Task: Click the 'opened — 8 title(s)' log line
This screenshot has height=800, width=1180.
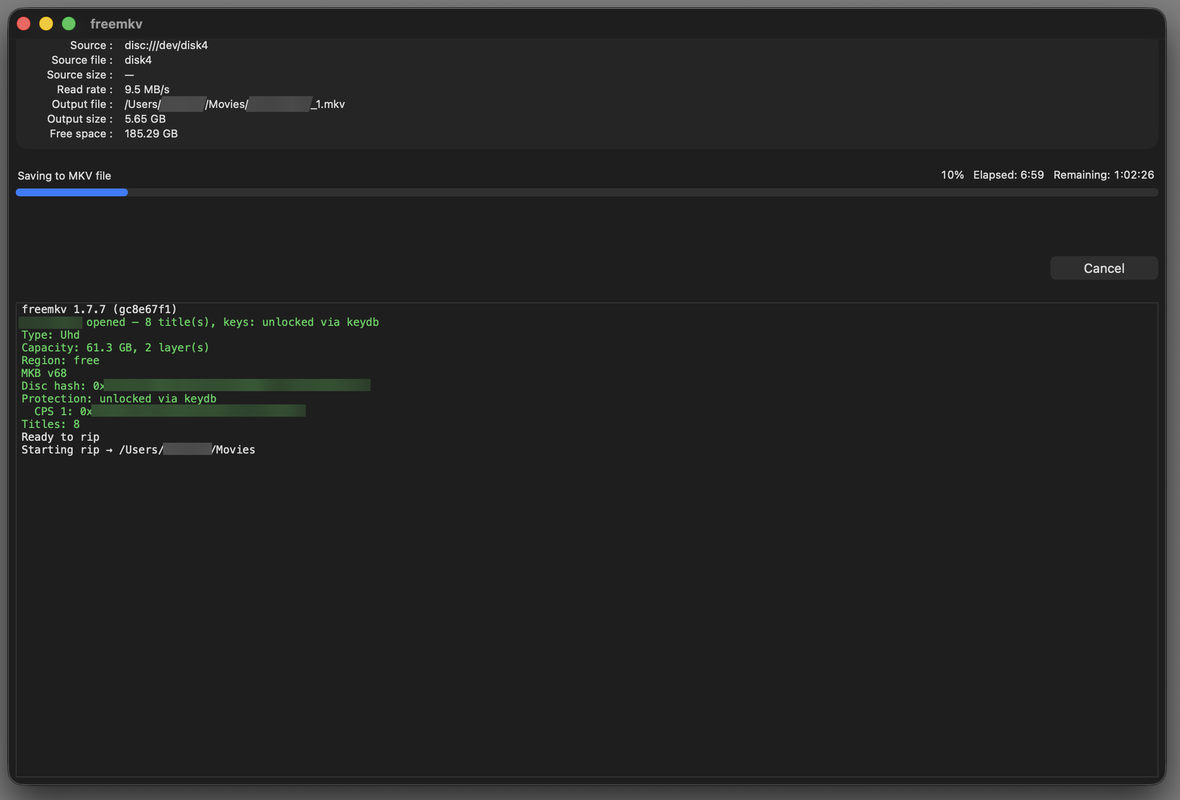Action: pos(199,322)
